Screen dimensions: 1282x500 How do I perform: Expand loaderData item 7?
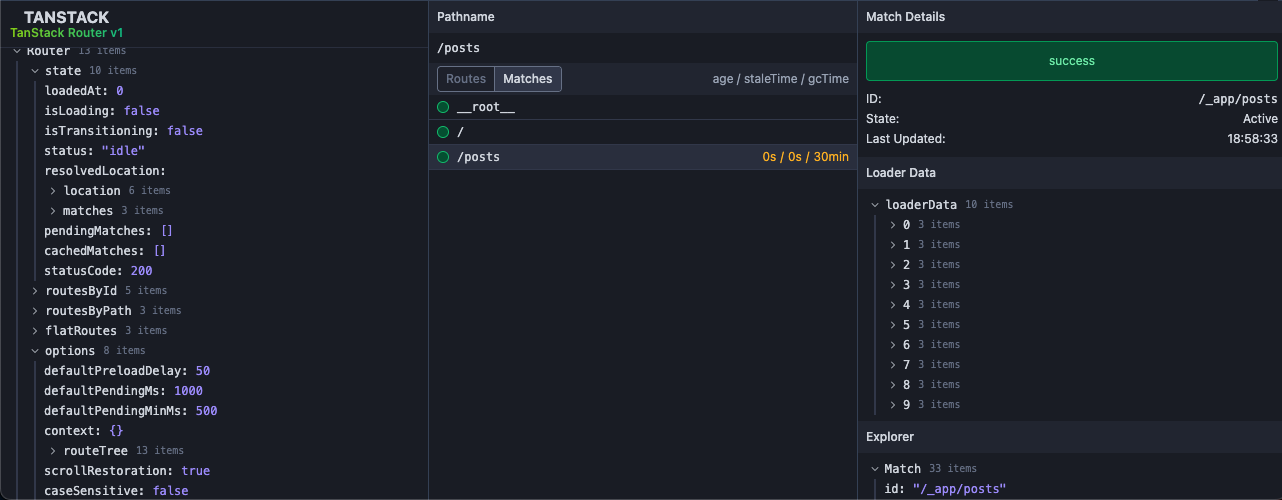893,365
